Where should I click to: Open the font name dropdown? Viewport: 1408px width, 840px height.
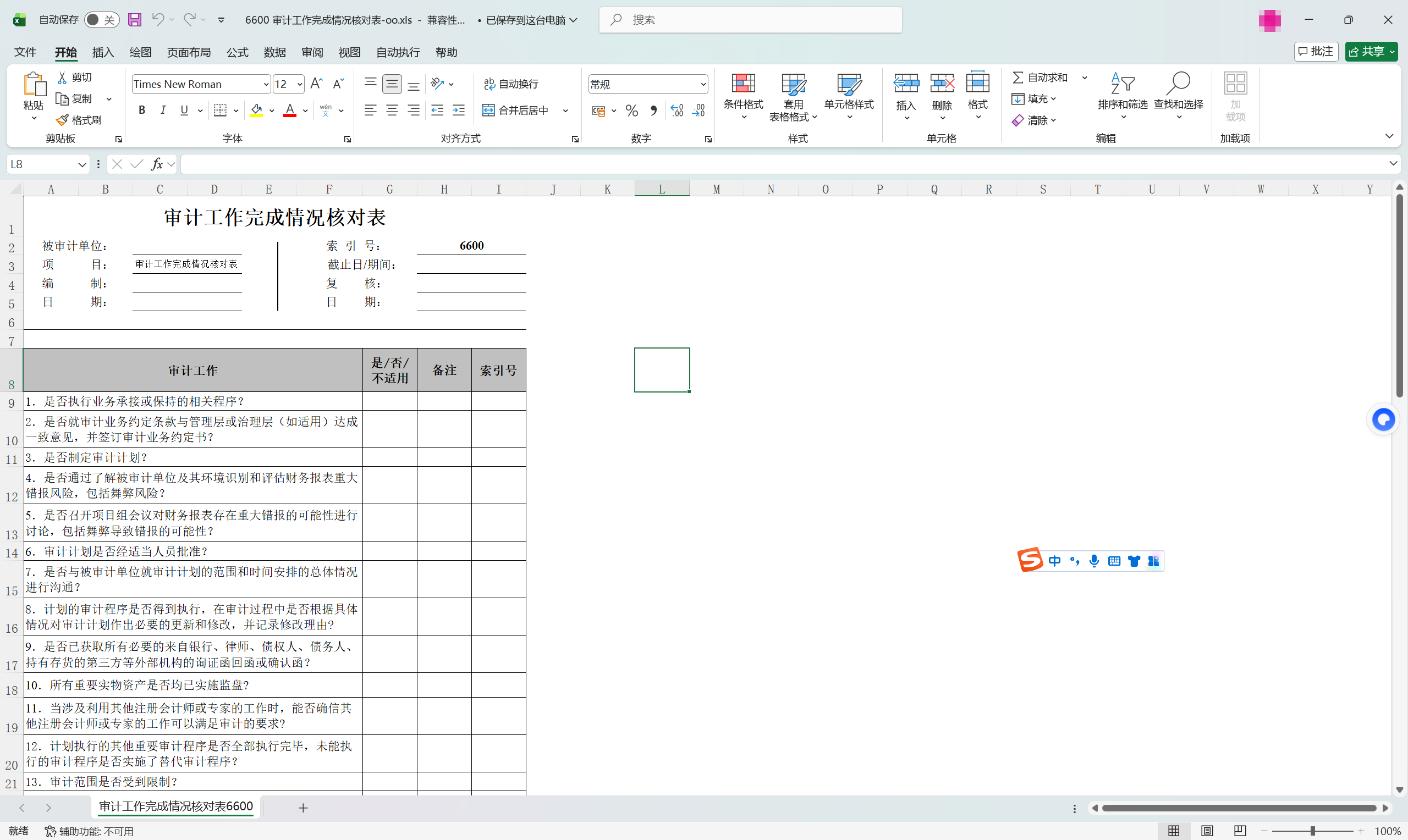point(266,84)
